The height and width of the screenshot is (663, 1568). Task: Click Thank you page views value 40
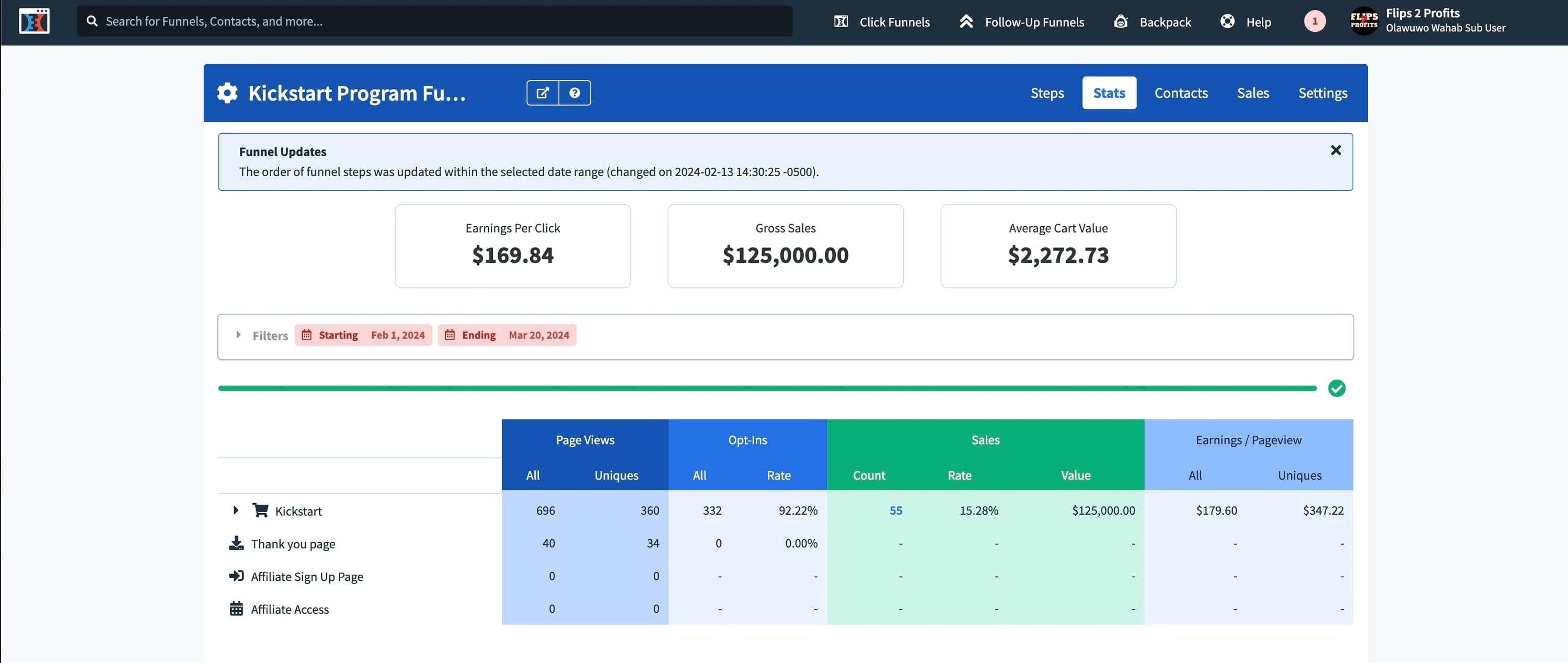(x=548, y=544)
